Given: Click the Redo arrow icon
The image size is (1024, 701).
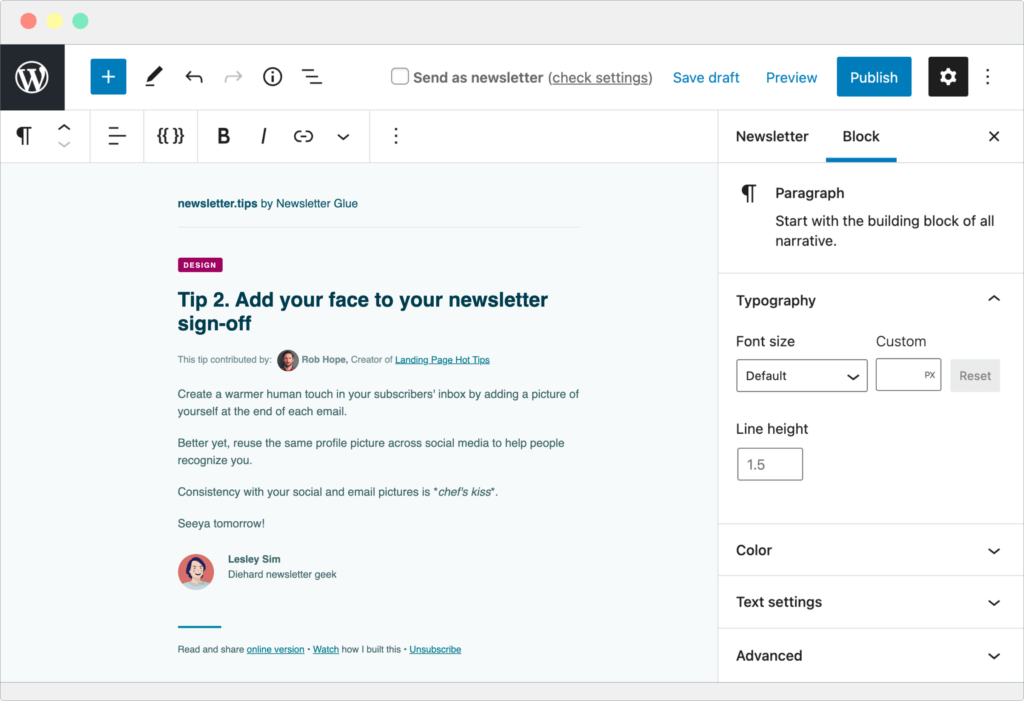Looking at the screenshot, I should (233, 77).
